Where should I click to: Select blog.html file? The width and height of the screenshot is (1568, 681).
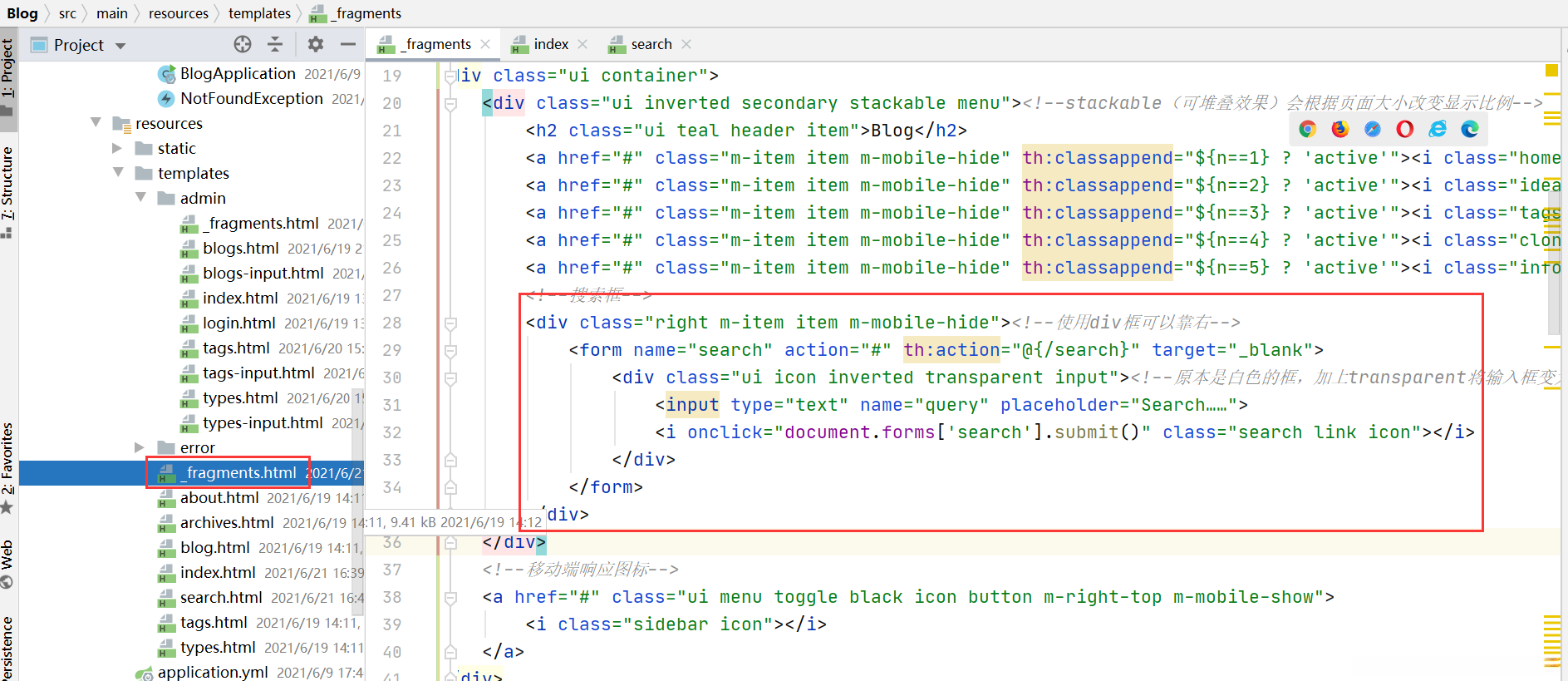tap(215, 547)
